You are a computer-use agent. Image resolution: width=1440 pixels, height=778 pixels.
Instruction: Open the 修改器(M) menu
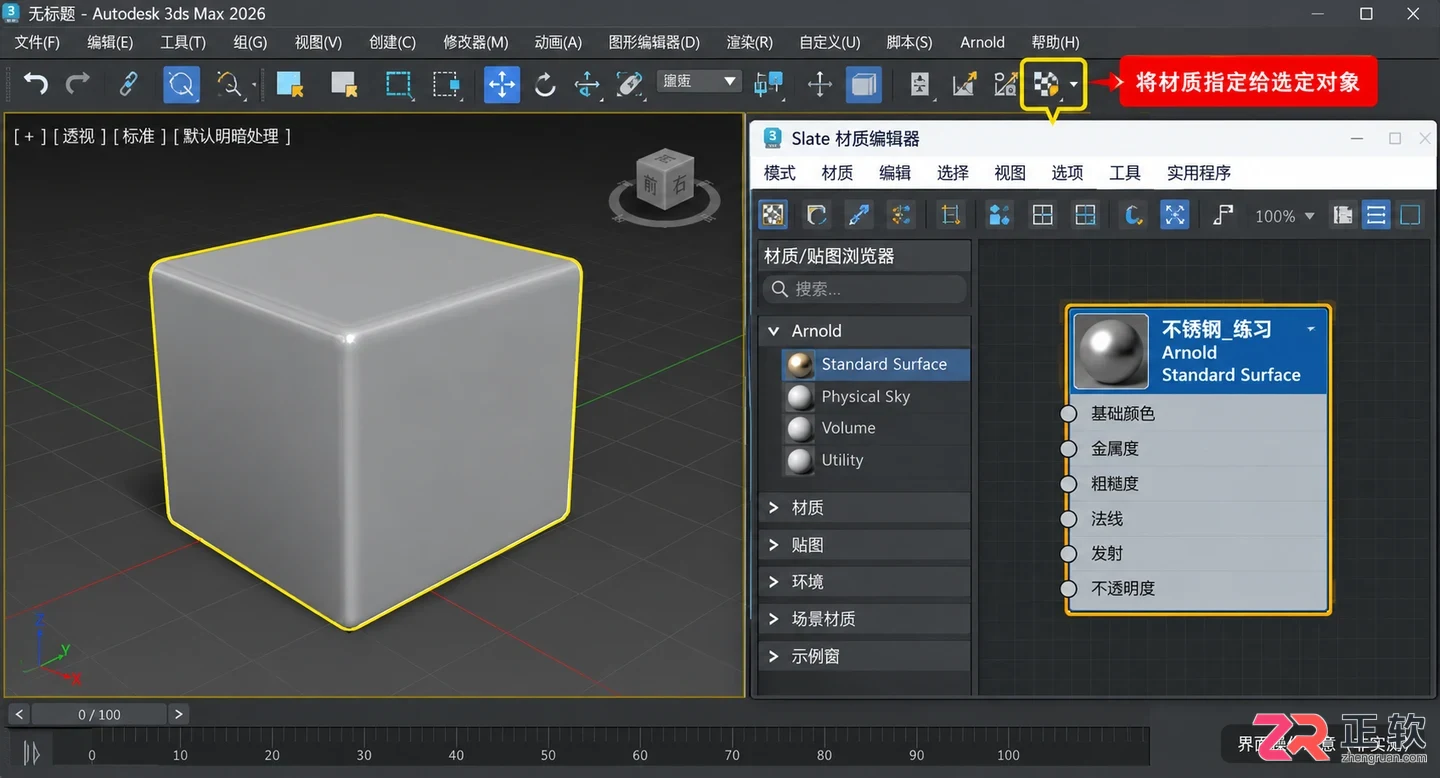click(476, 42)
